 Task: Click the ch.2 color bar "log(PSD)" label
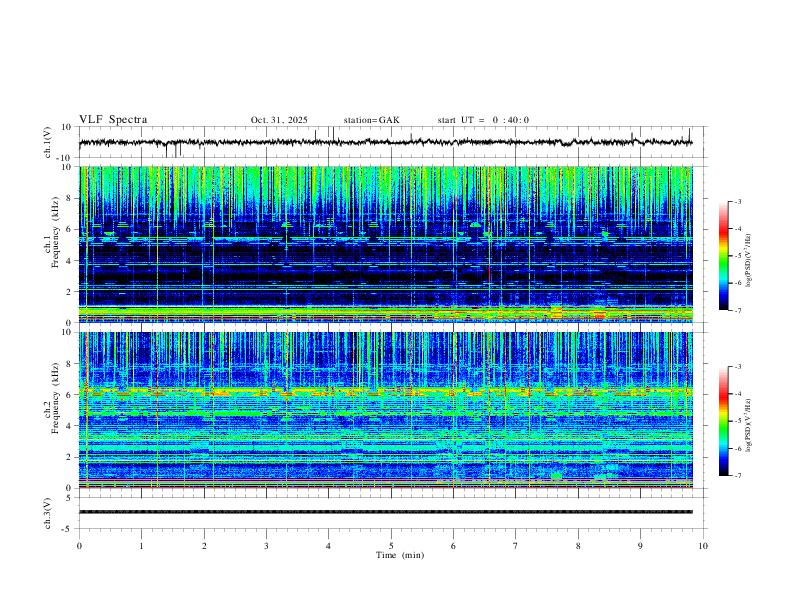pyautogui.click(x=748, y=426)
